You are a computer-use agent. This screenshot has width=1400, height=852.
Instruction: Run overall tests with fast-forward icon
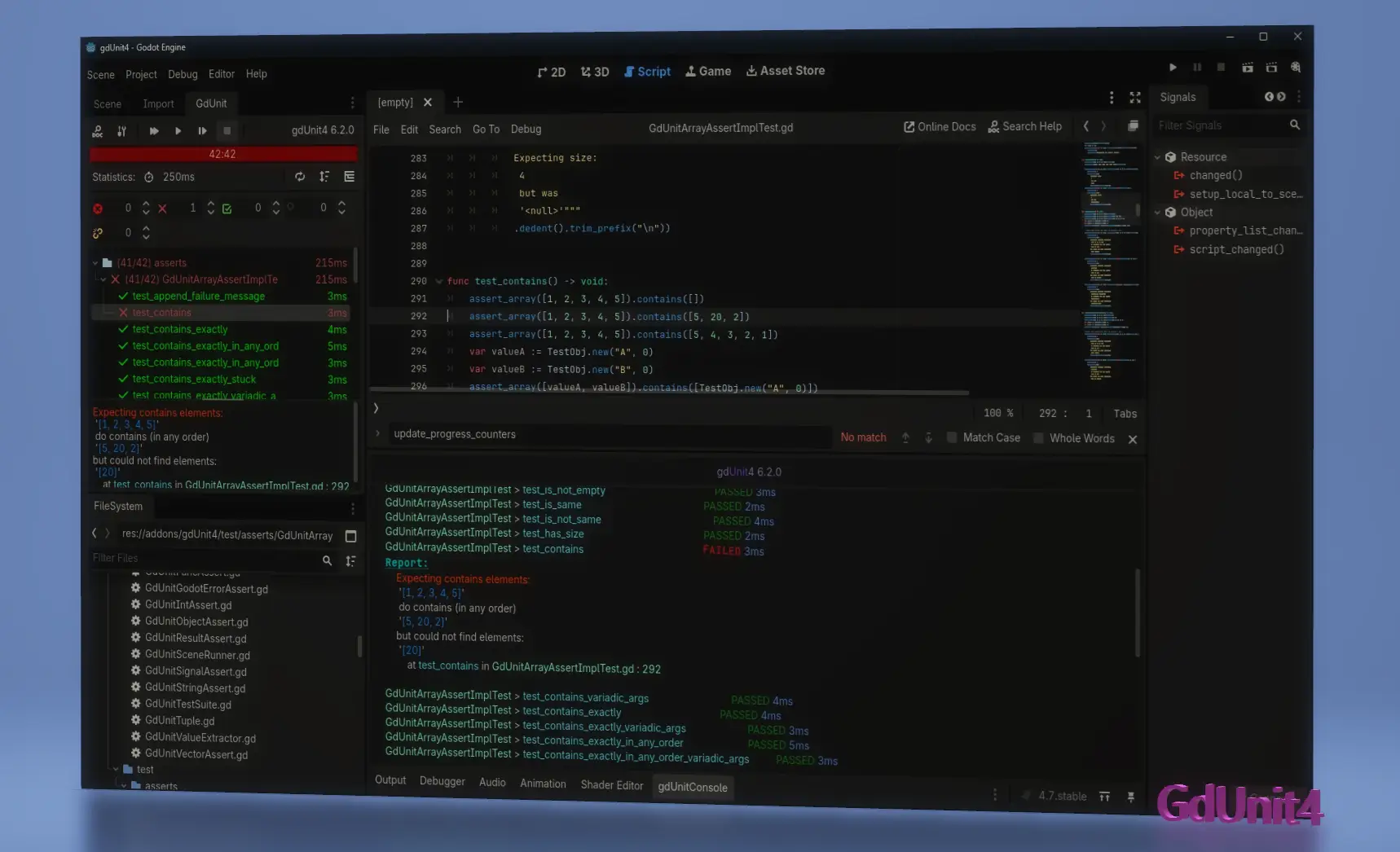pyautogui.click(x=153, y=131)
